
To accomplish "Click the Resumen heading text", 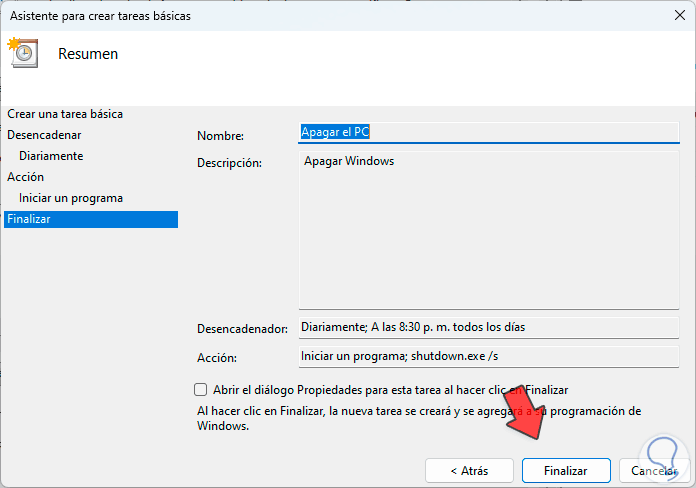I will [x=88, y=54].
